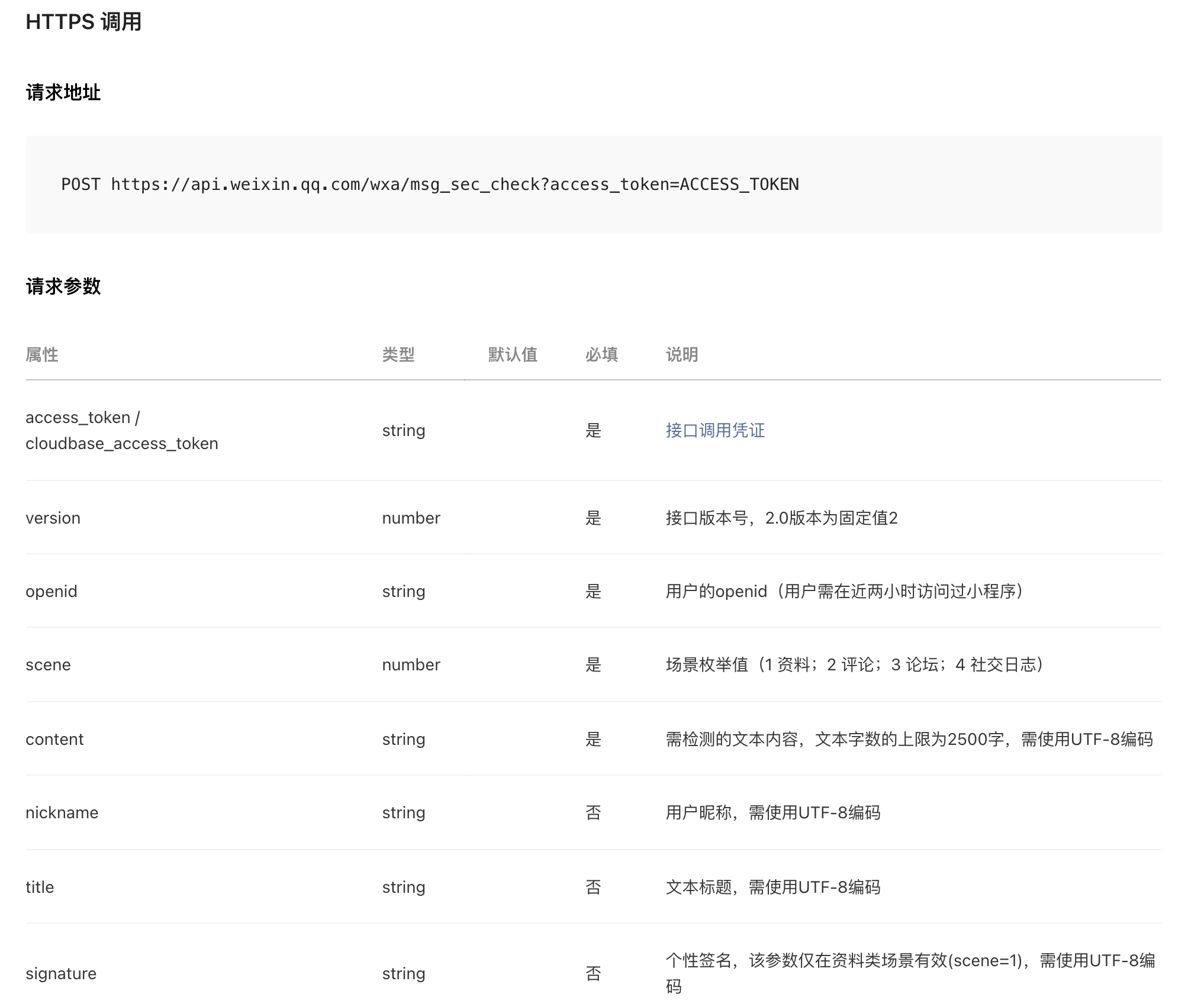Click the version description 接口版本号 text
Screen dimensions: 1204x1007
tap(782, 518)
